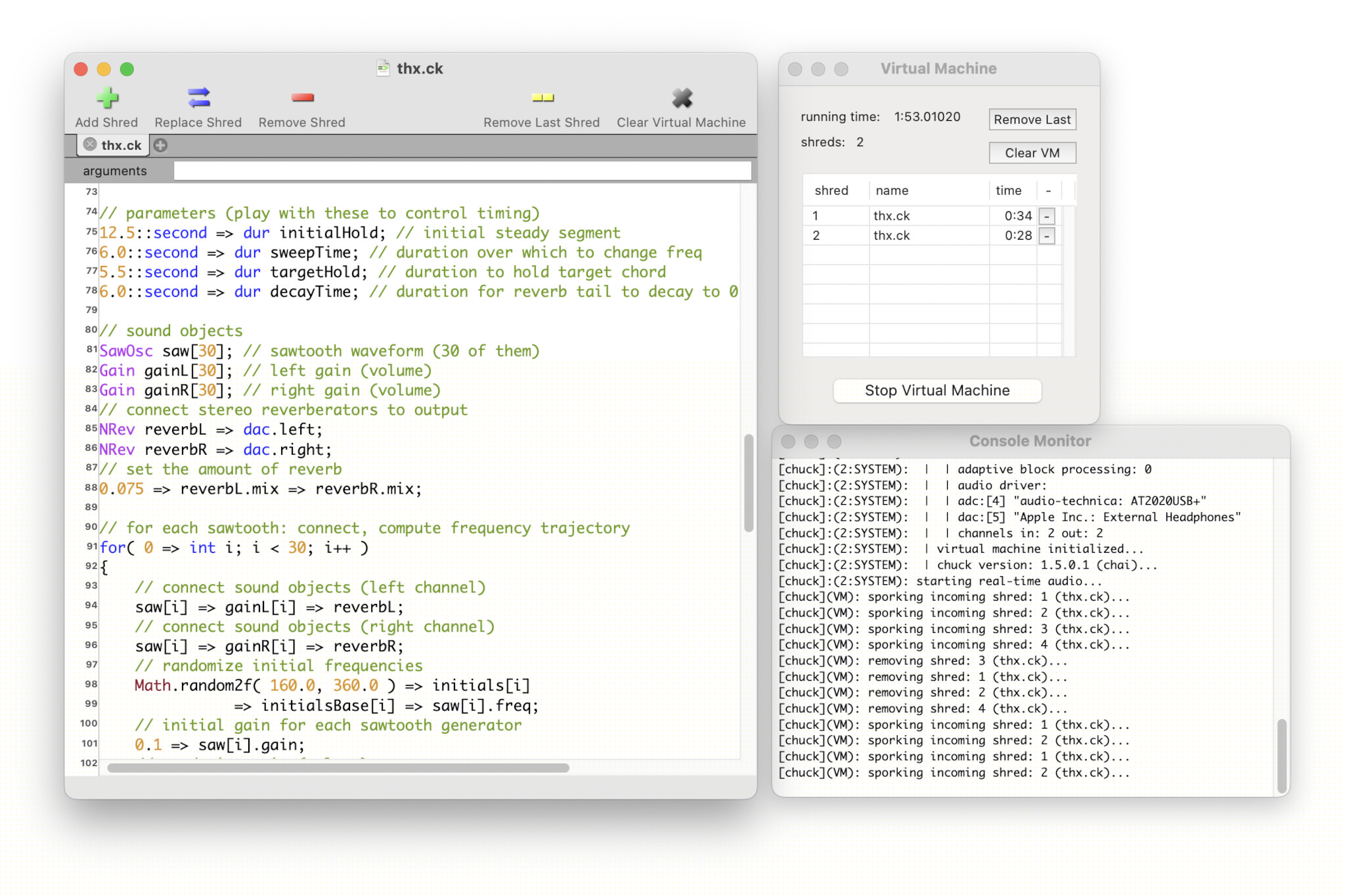The width and height of the screenshot is (1345, 896).
Task: Close the thx.ck tab with its x icon
Action: pos(91,144)
